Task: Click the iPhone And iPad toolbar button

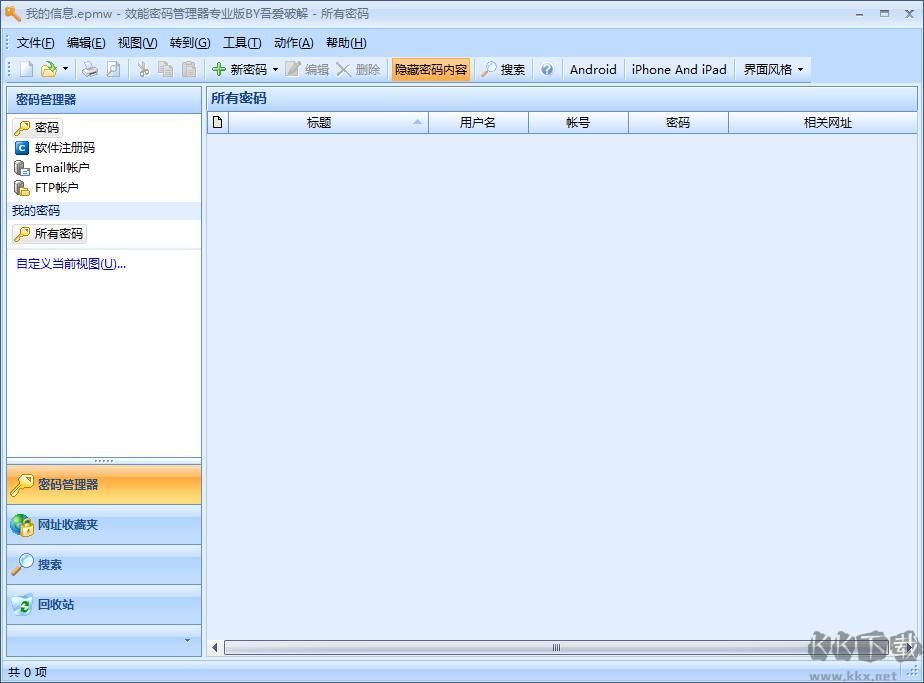Action: coord(678,69)
